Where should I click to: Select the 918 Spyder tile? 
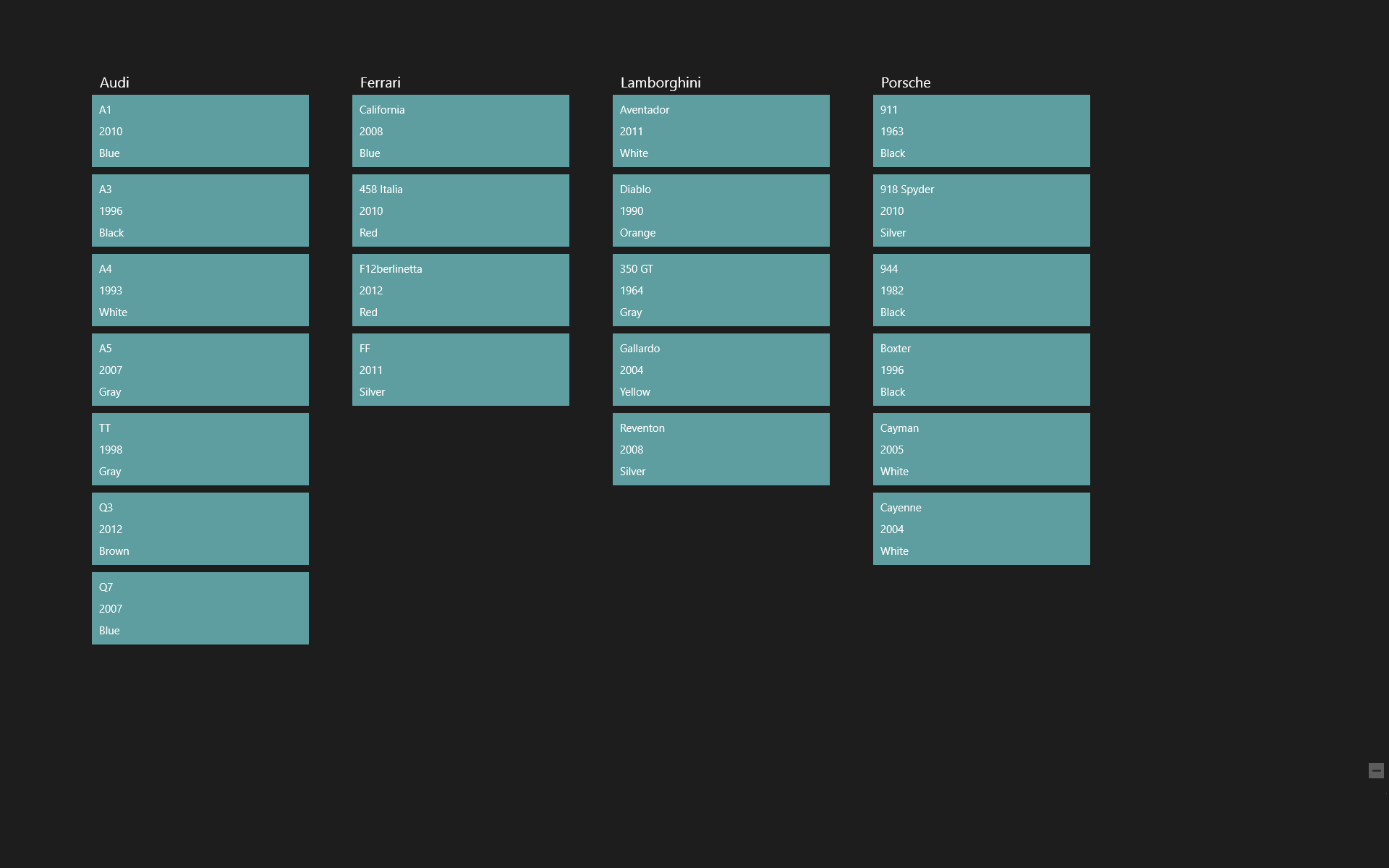tap(981, 210)
